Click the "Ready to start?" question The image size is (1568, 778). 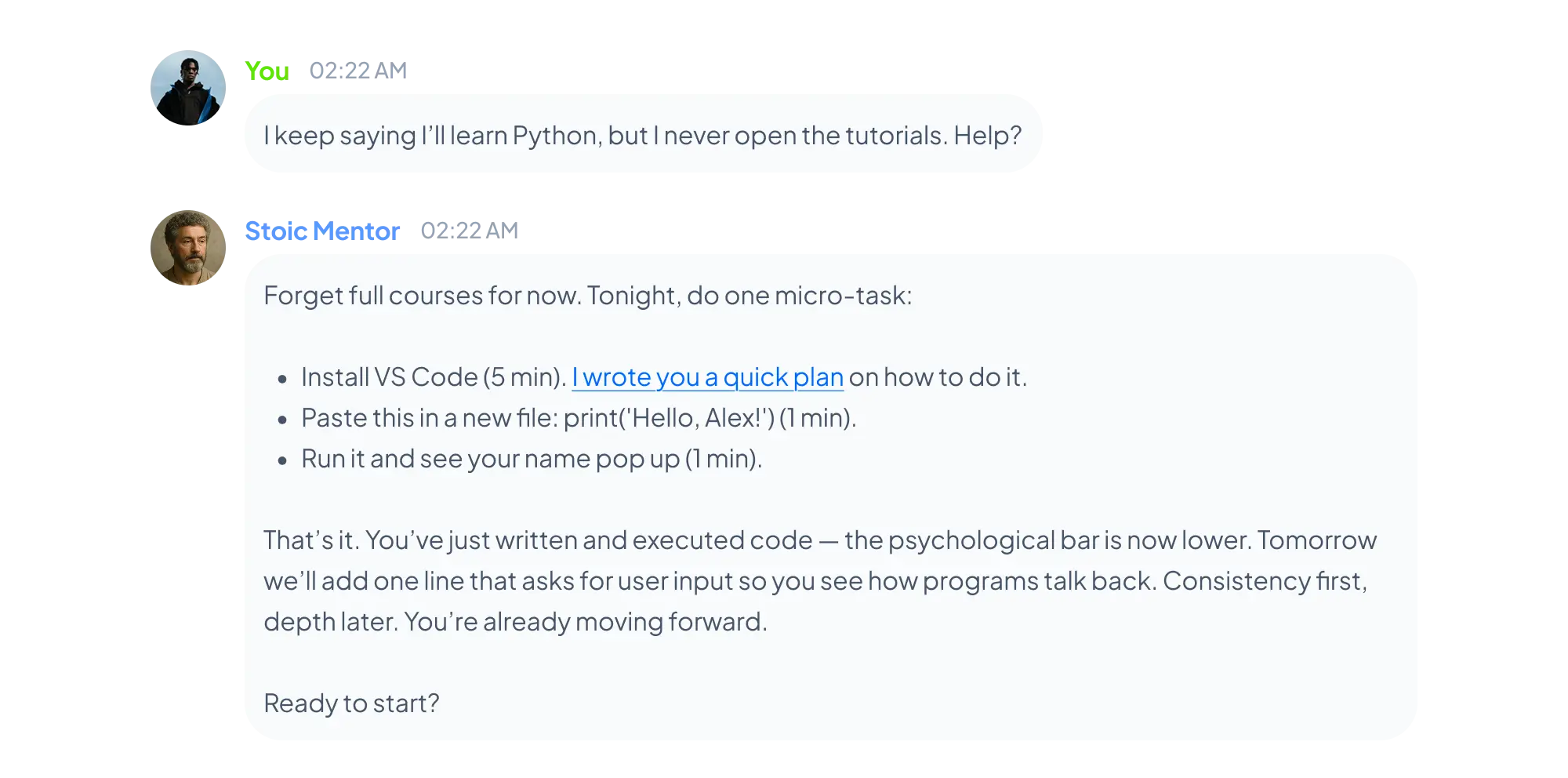click(x=351, y=703)
